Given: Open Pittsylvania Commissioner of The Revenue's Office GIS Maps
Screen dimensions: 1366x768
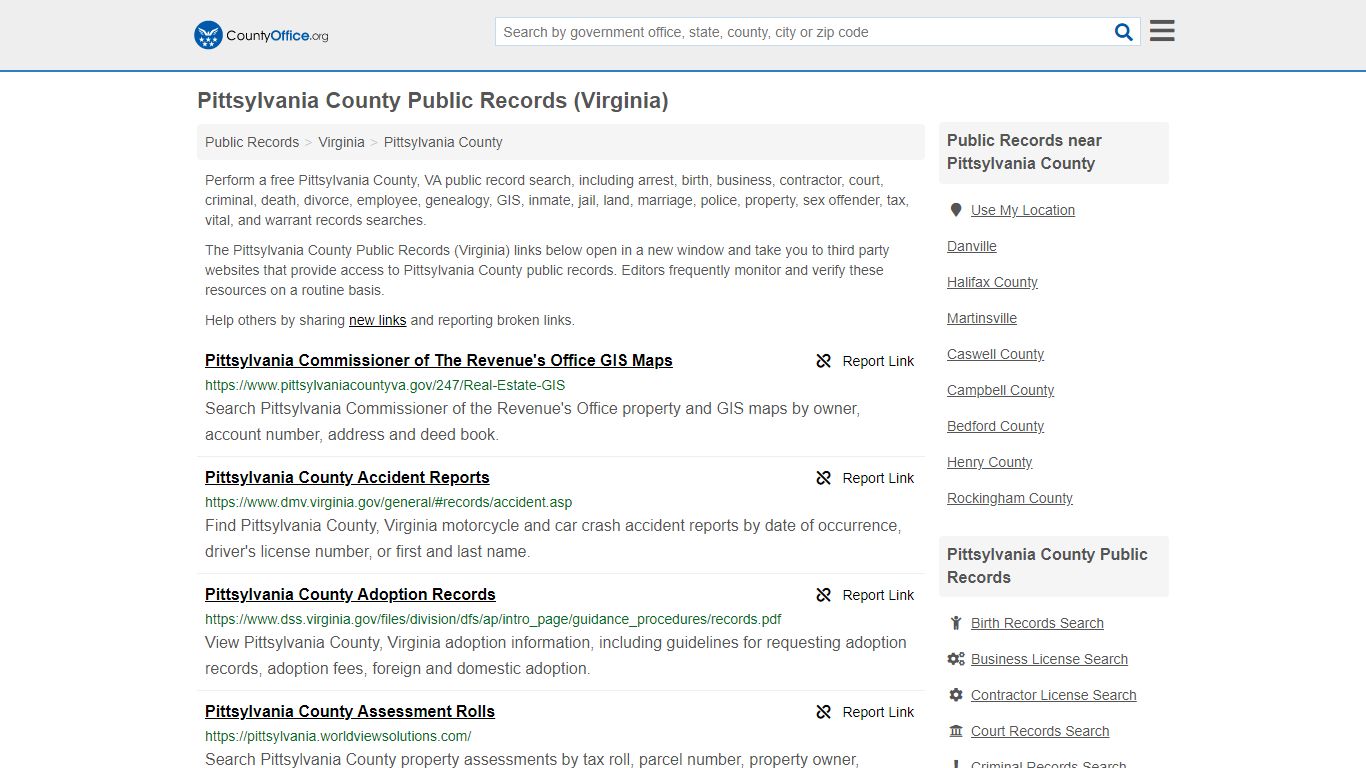Looking at the screenshot, I should pyautogui.click(x=439, y=360).
